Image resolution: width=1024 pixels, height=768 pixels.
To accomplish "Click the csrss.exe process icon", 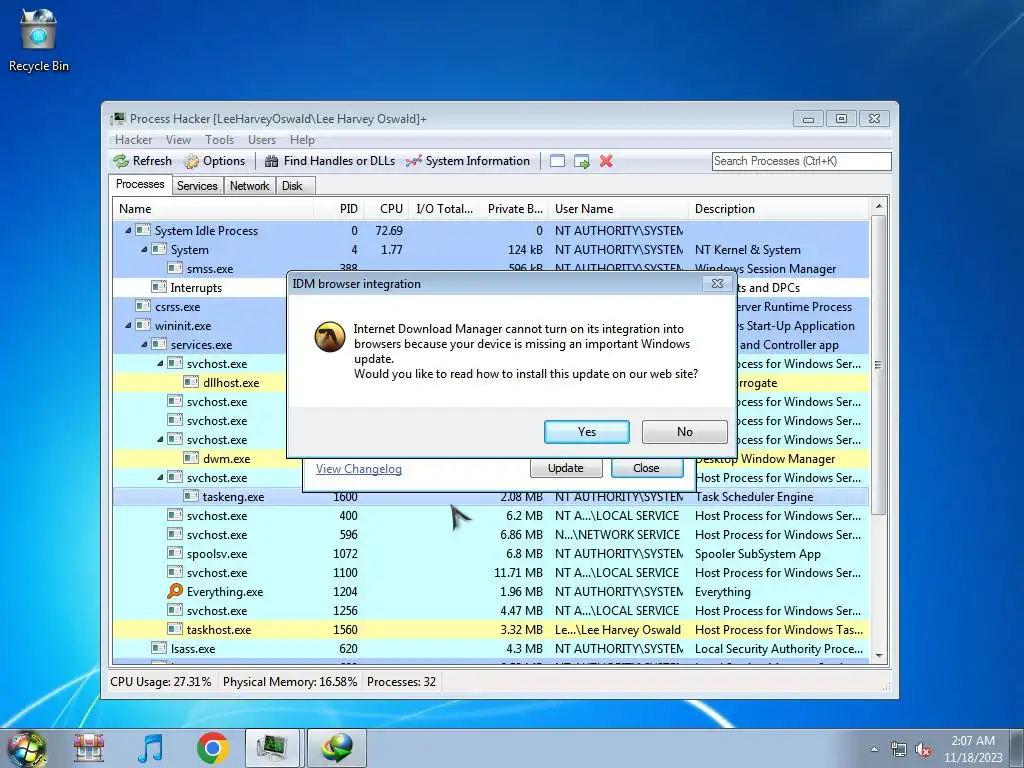I will click(x=142, y=306).
